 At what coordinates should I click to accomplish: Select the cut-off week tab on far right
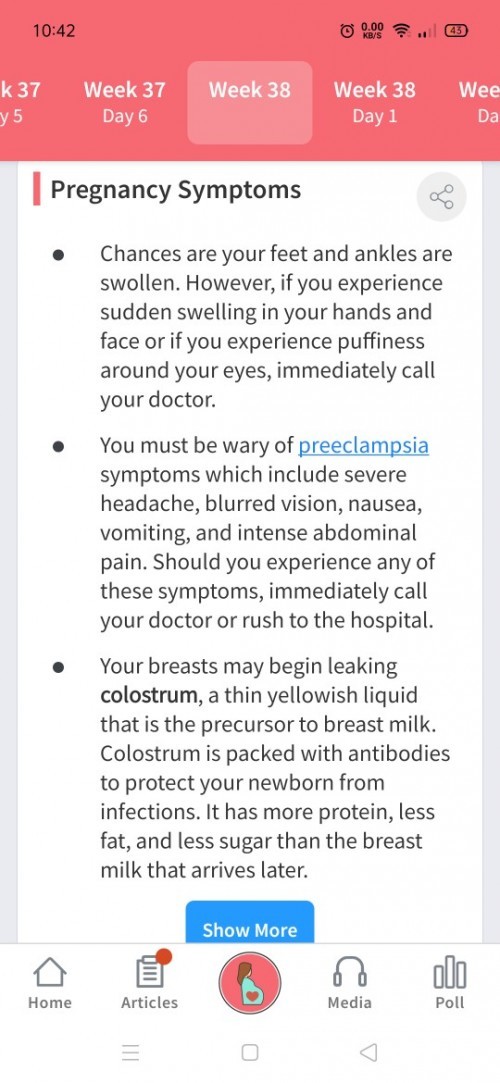click(479, 102)
